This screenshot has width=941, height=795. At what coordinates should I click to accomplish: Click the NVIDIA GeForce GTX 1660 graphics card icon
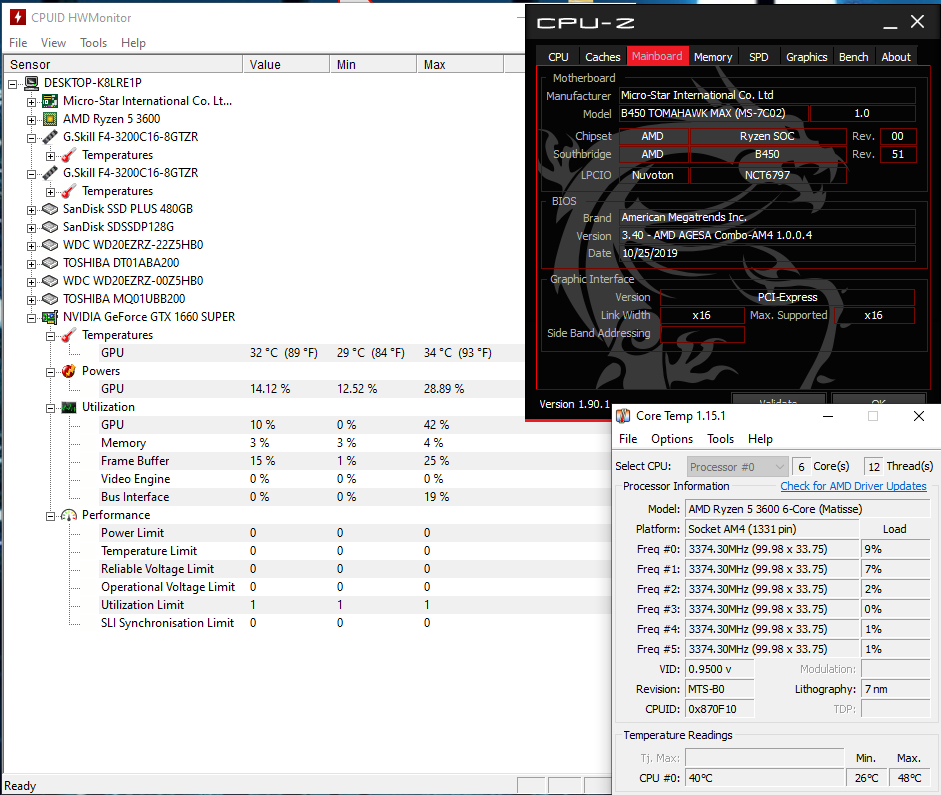click(x=50, y=317)
